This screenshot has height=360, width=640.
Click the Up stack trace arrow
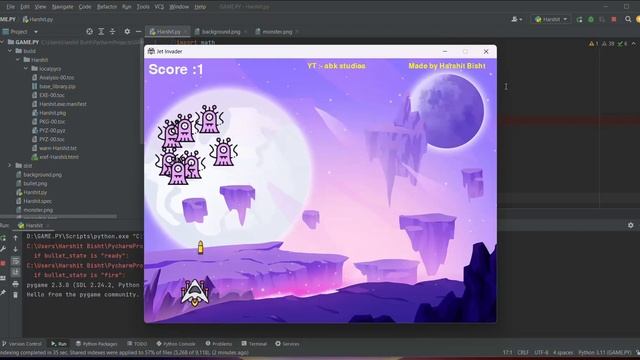click(16, 238)
